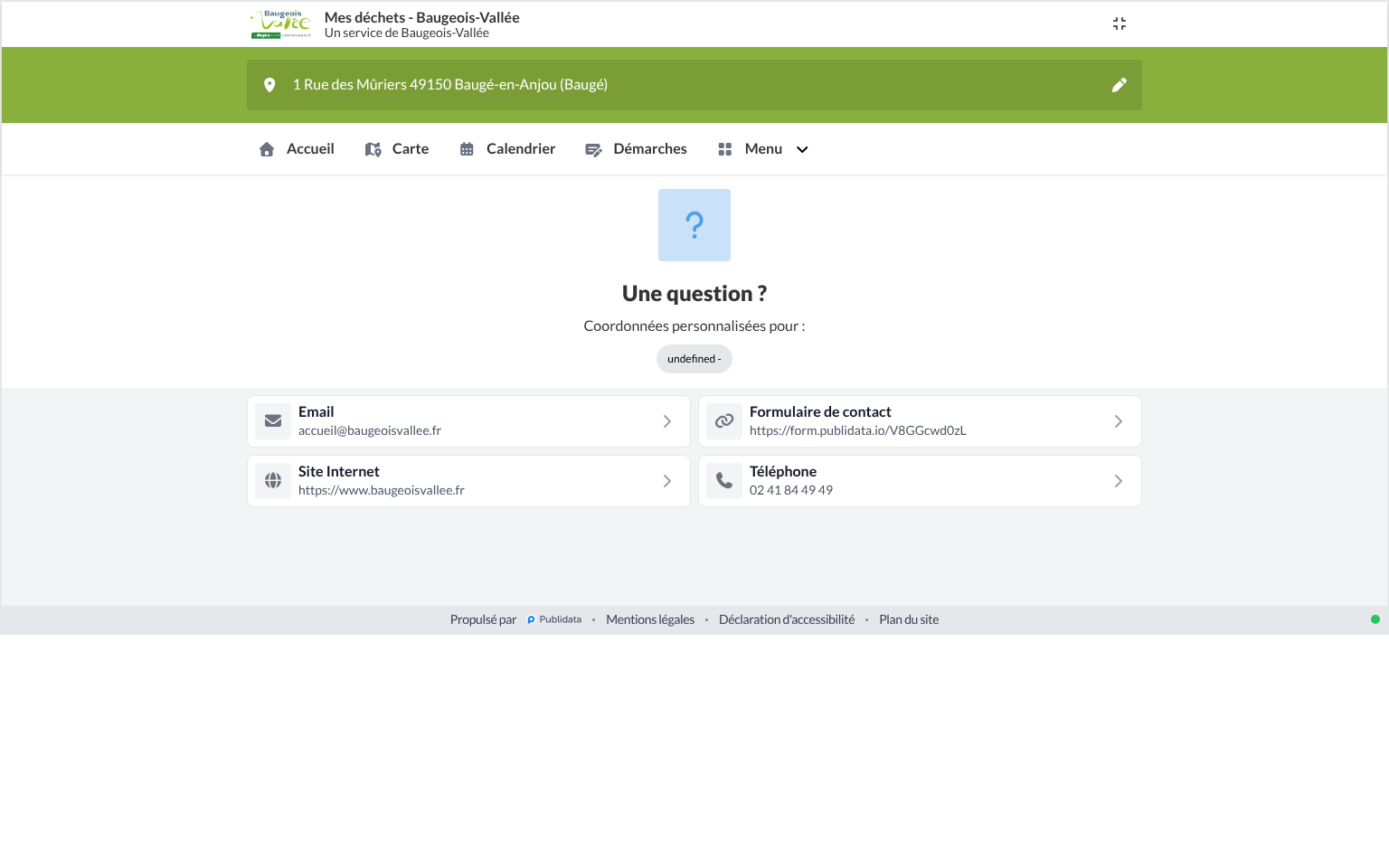
Task: Open the Menu item
Action: [x=762, y=149]
